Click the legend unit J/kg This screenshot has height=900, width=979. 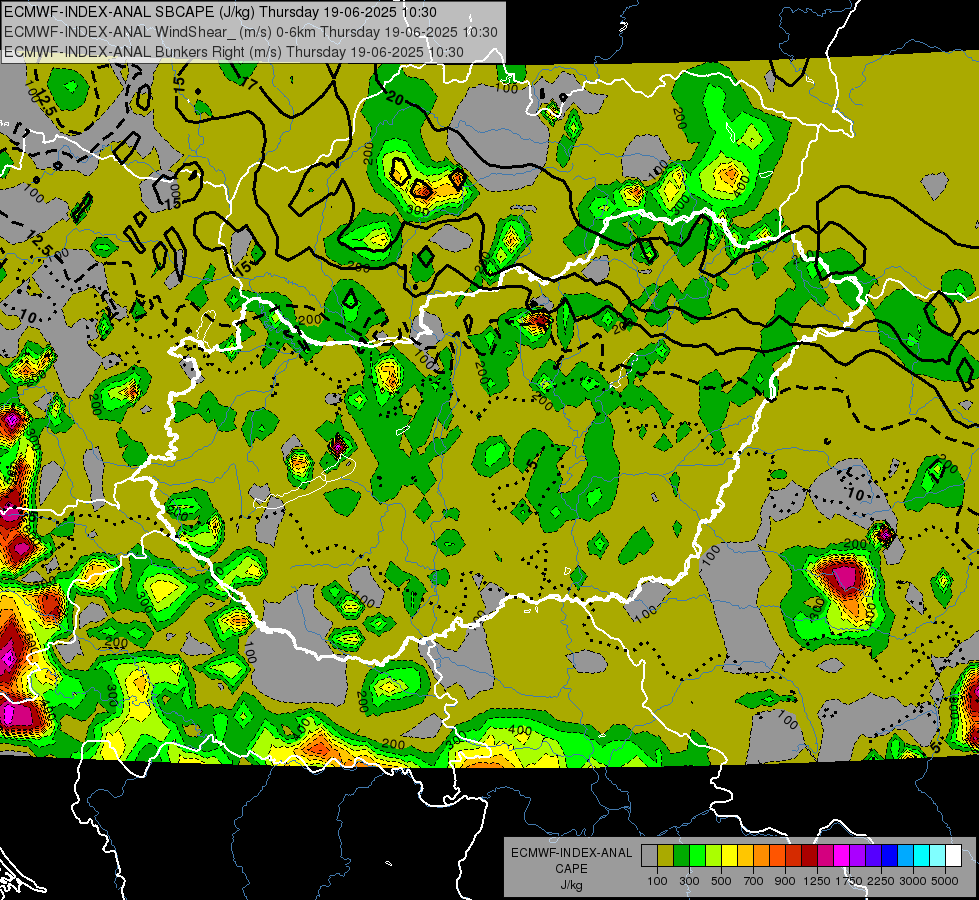click(571, 885)
